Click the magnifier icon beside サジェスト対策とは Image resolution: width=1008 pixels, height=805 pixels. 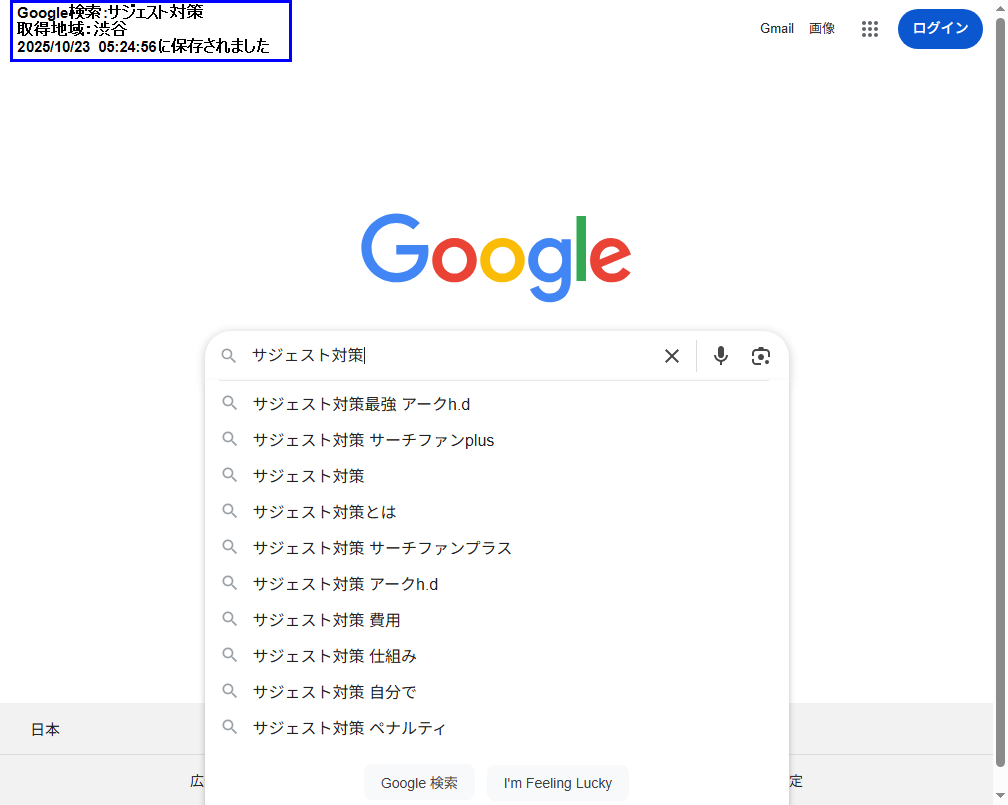[x=230, y=511]
